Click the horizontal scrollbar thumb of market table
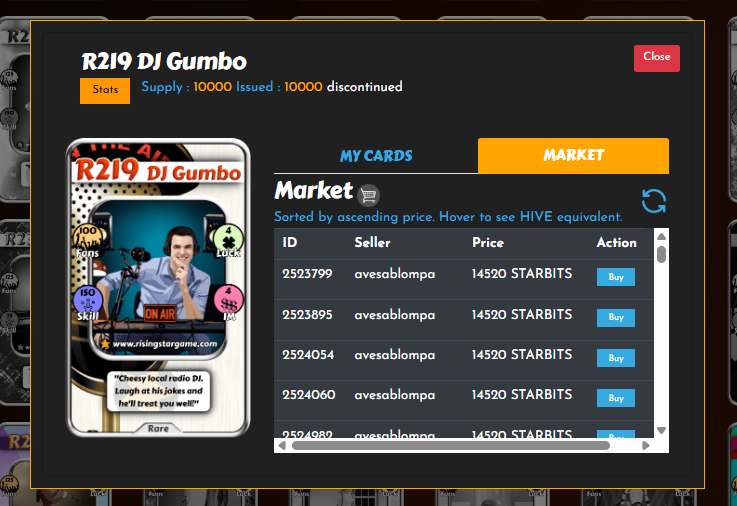The image size is (737, 506). point(451,445)
